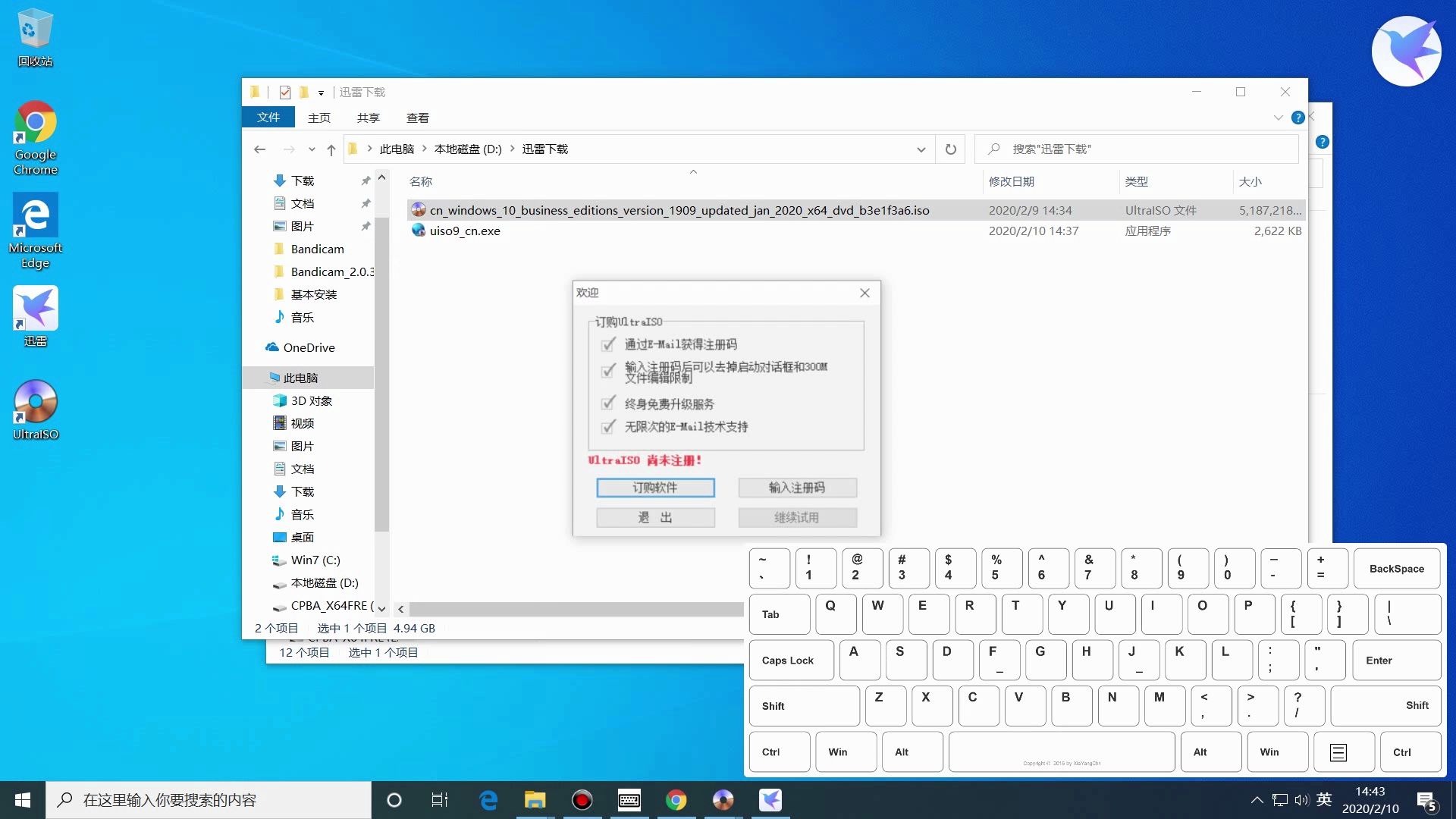Screen dimensions: 1456x819
Task: Click the back navigation arrow in Explorer
Action: click(260, 149)
